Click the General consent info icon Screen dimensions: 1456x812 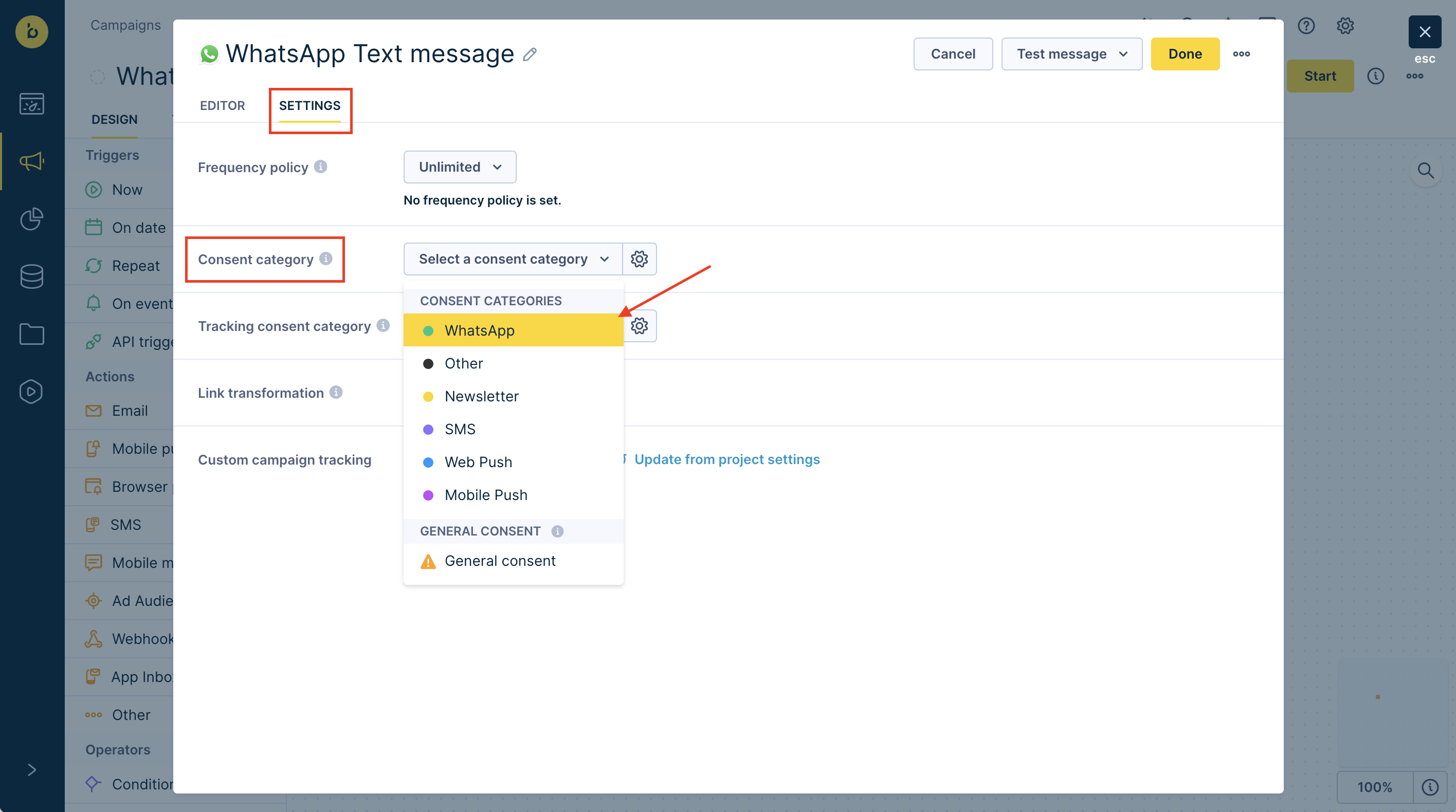[x=557, y=531]
